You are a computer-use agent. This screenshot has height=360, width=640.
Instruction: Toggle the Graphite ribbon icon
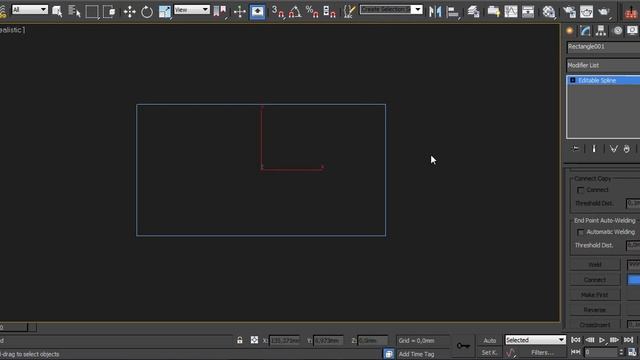click(x=493, y=11)
